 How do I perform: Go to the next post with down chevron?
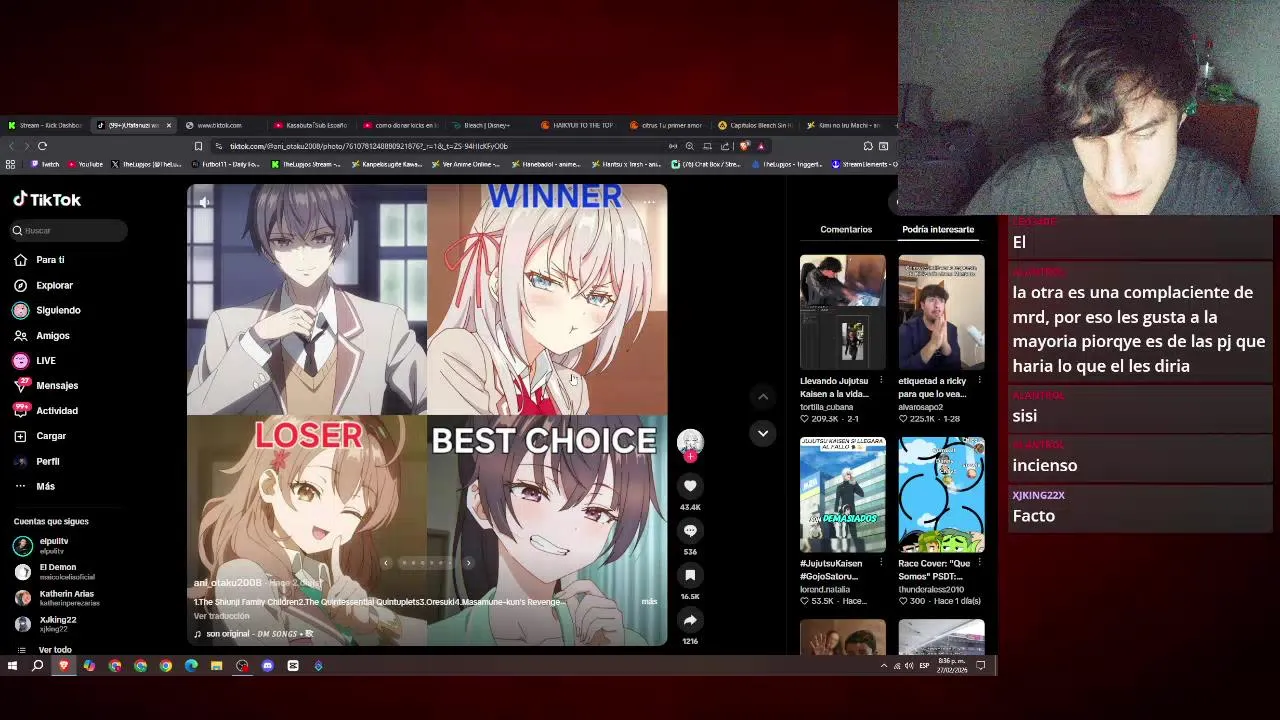(x=763, y=433)
